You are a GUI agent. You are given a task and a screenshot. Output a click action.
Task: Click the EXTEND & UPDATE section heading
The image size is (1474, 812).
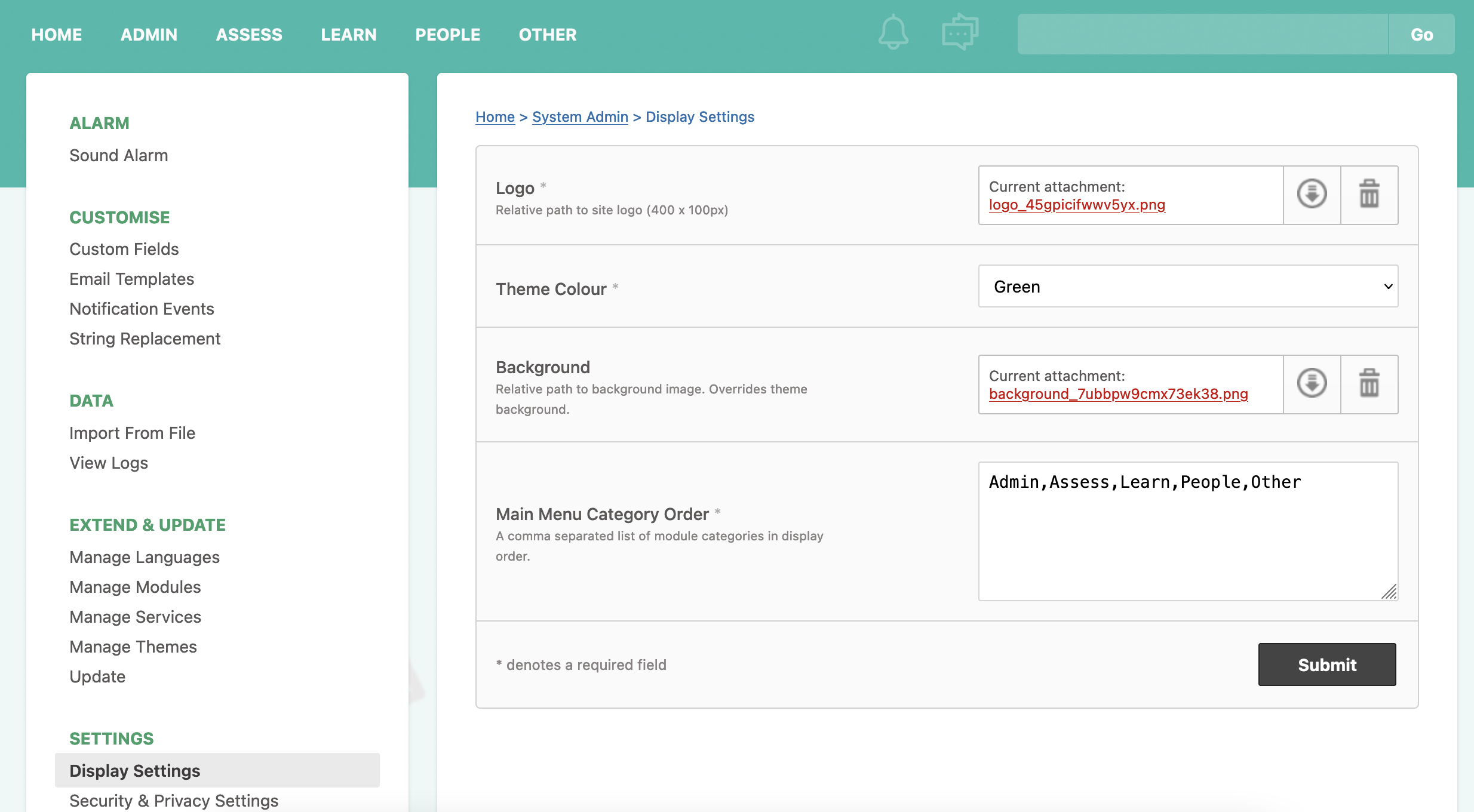tap(148, 525)
